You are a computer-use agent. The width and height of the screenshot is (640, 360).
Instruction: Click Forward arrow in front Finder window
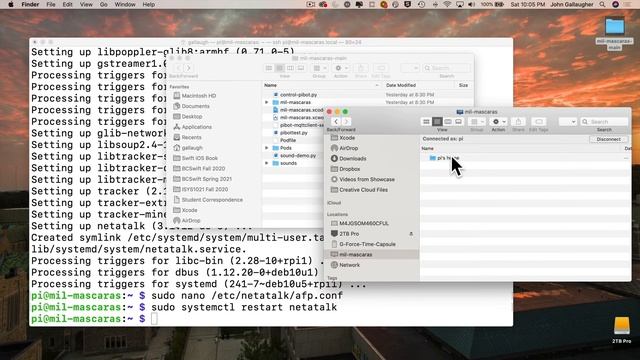tap(346, 122)
